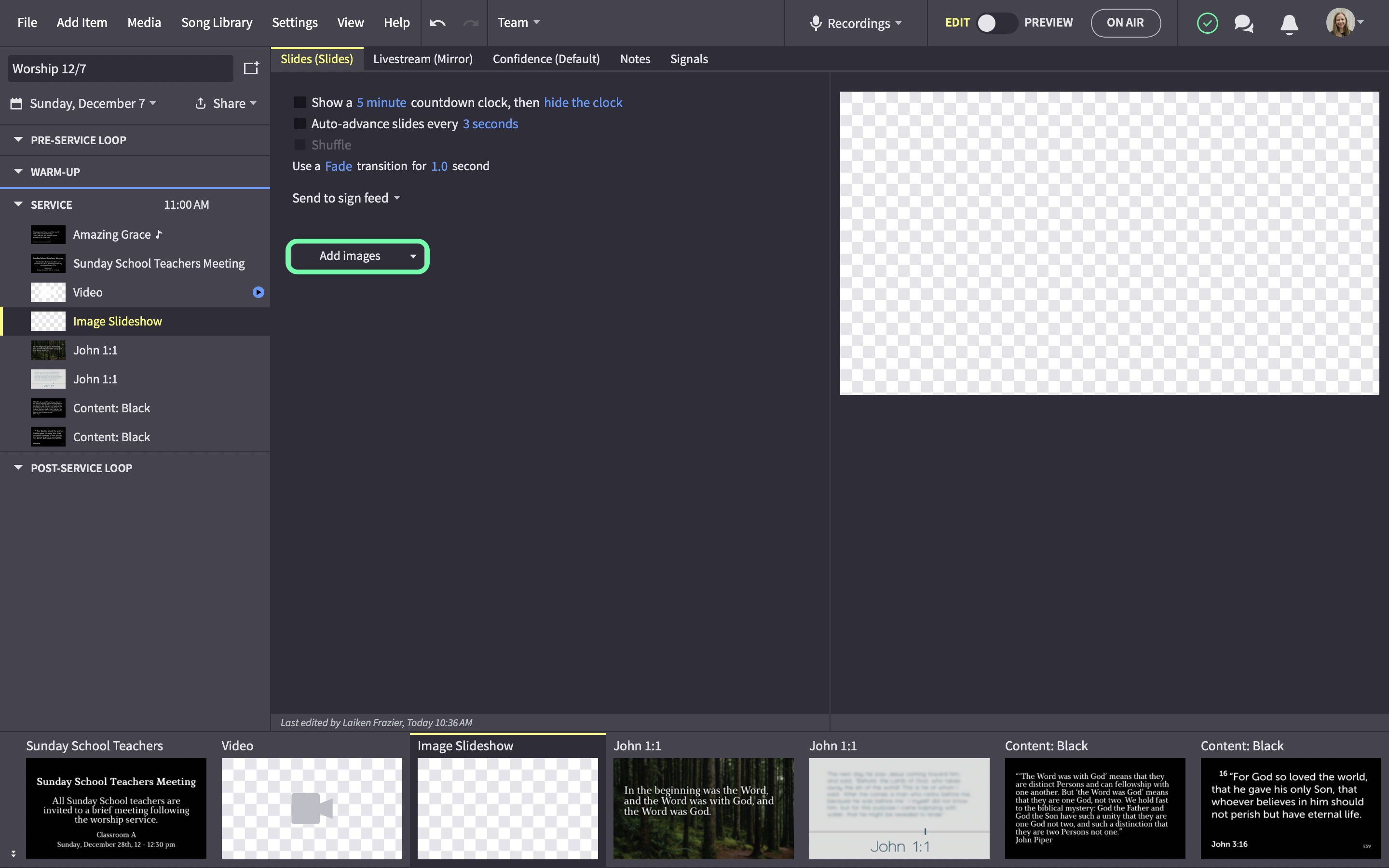Toggle the countdown clock checkbox
The height and width of the screenshot is (868, 1389).
300,102
